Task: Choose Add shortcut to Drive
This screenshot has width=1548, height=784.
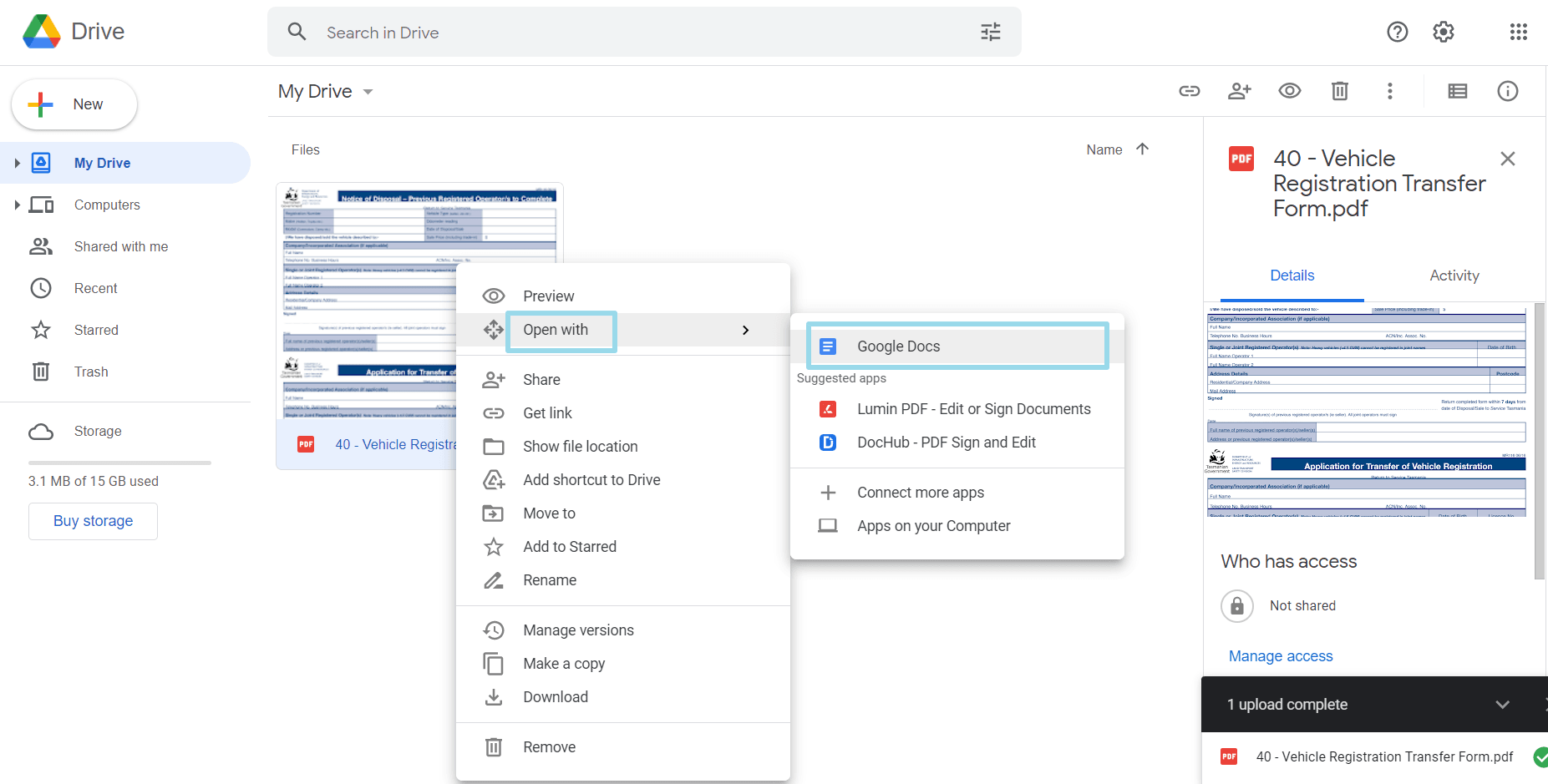Action: click(x=623, y=480)
